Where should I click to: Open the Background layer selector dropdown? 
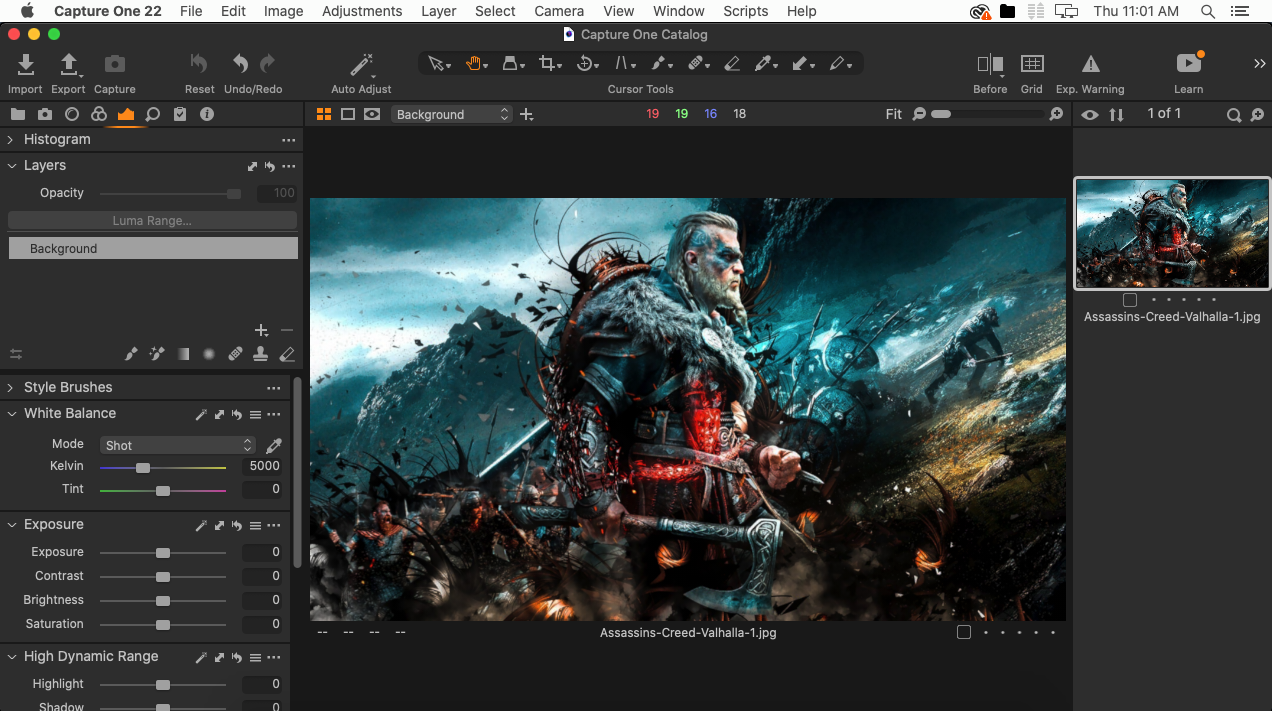[452, 114]
